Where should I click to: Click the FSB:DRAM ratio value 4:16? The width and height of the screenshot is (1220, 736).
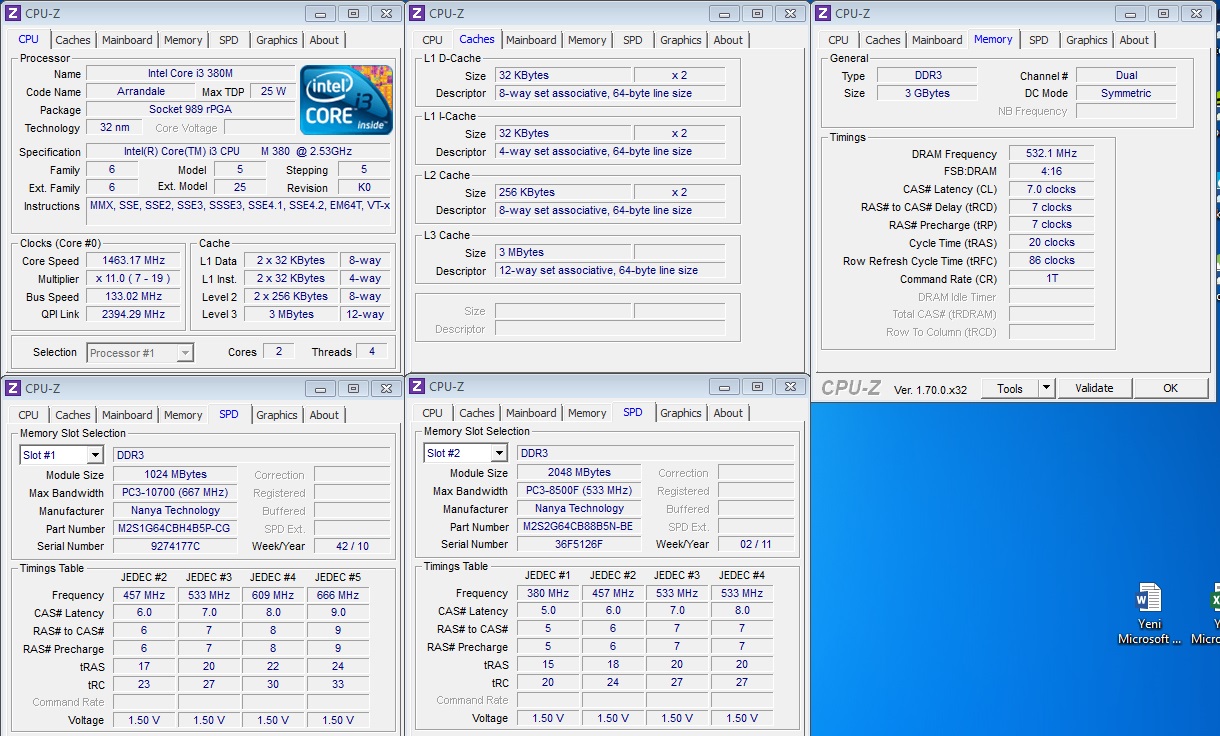click(x=1051, y=171)
